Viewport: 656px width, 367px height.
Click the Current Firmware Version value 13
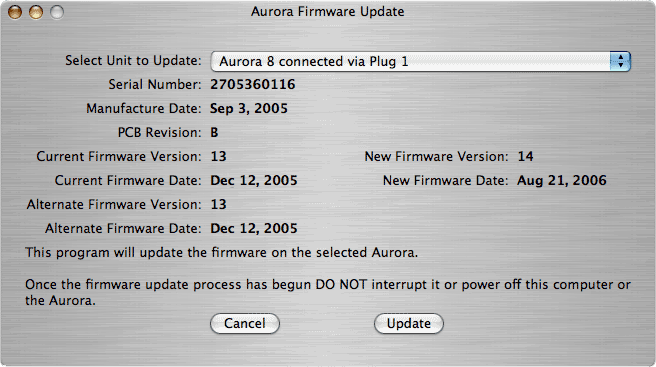coord(218,157)
